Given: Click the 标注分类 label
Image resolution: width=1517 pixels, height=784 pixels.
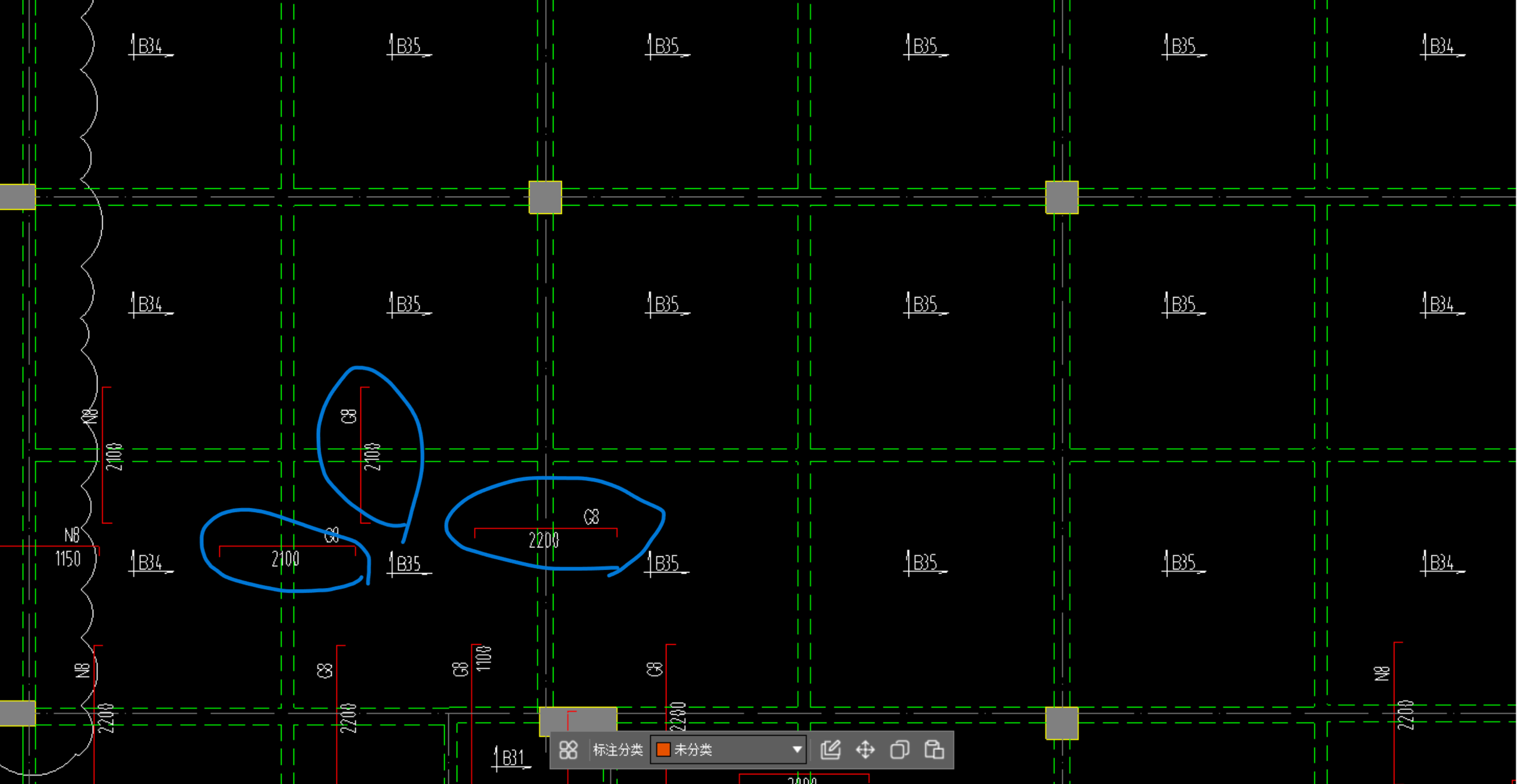Looking at the screenshot, I should pos(617,749).
